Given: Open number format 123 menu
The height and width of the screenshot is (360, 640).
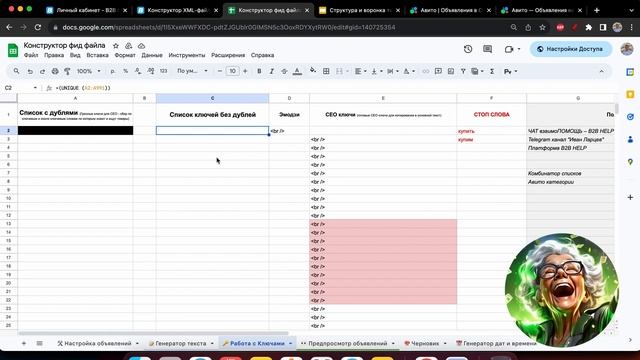Looking at the screenshot, I should tap(163, 71).
